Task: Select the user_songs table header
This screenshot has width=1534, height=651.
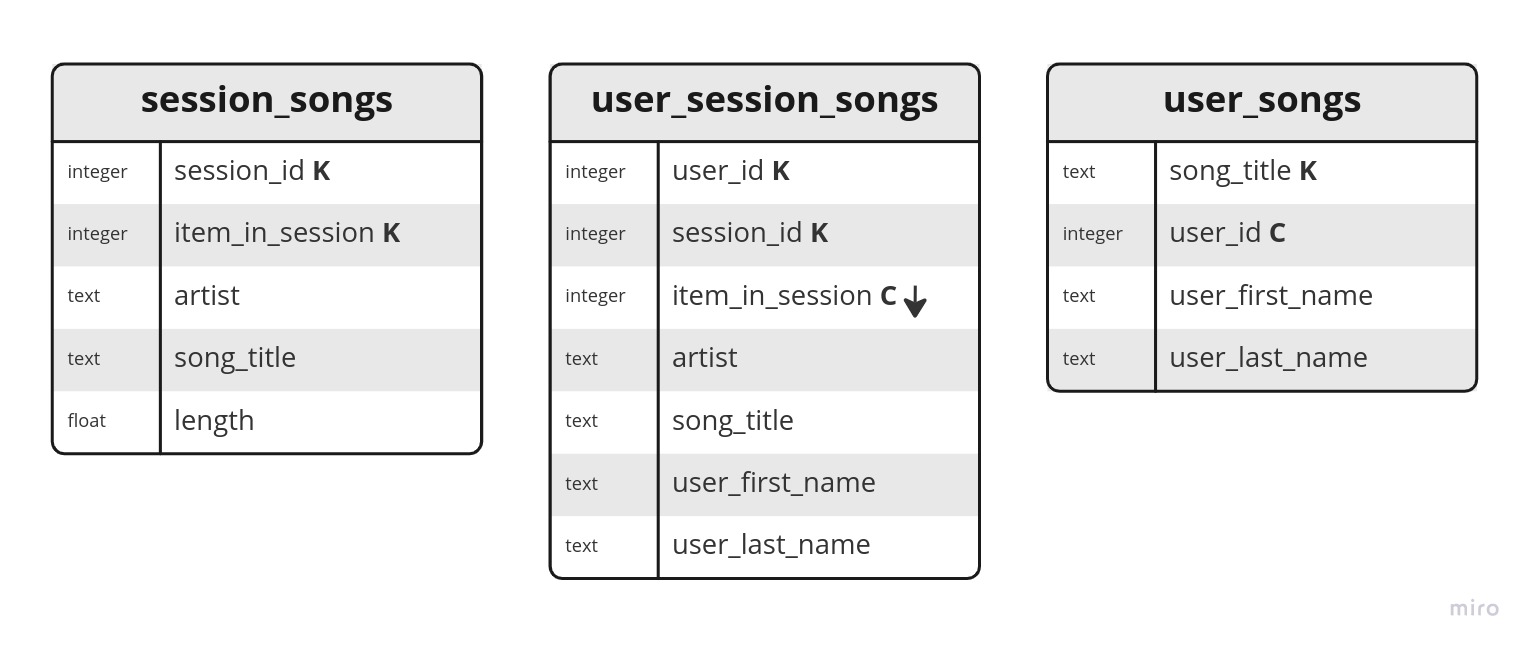Action: tap(1262, 102)
